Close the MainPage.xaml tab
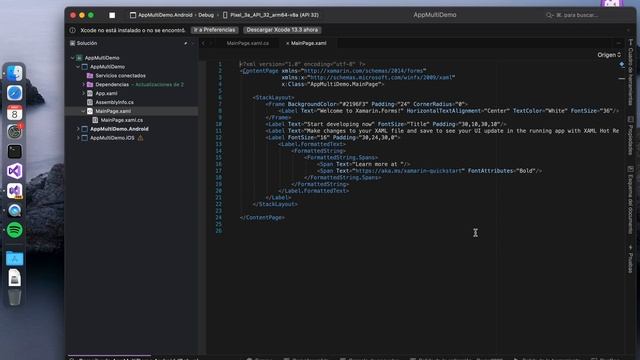This screenshot has height=360, width=640. click(287, 43)
